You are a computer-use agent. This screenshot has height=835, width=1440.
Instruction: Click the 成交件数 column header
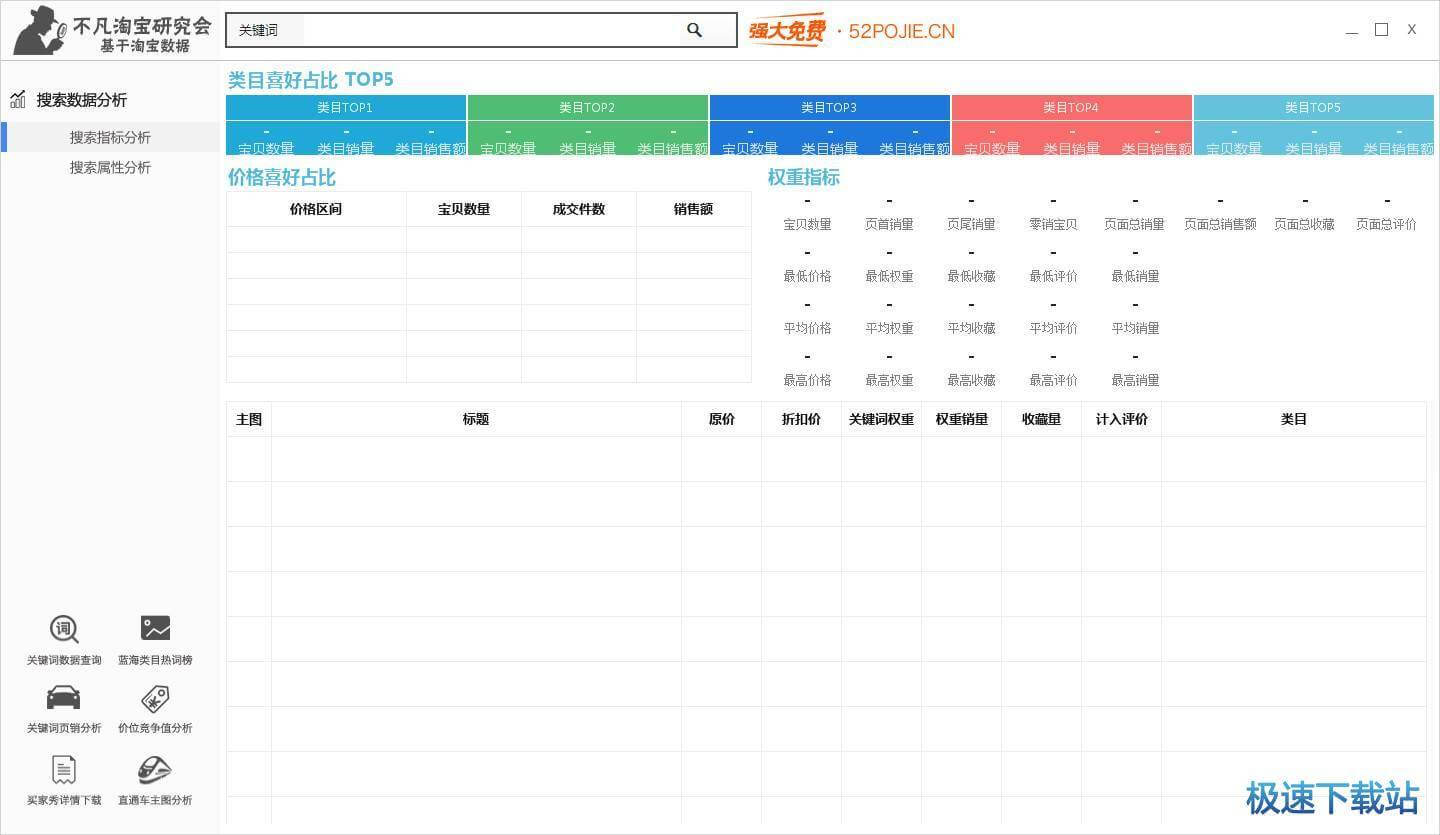(579, 209)
